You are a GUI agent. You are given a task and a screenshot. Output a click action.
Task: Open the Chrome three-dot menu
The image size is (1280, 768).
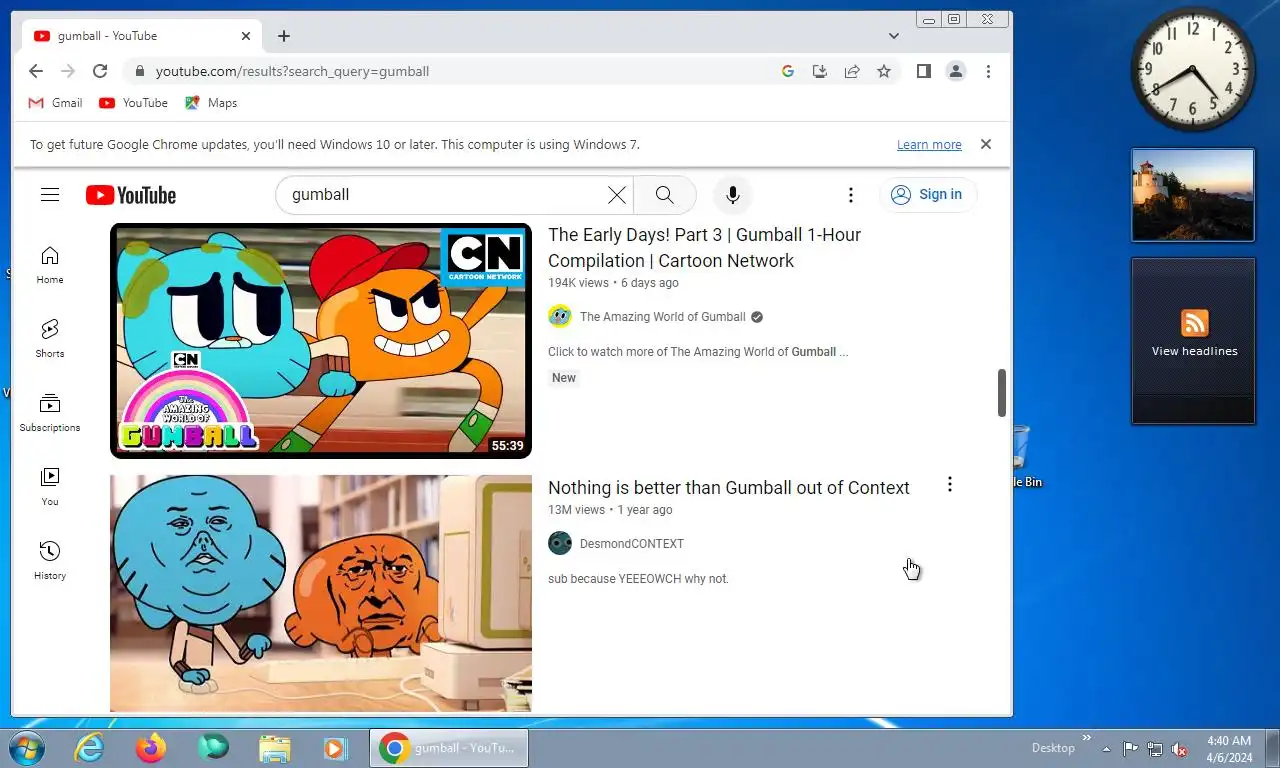tap(988, 71)
